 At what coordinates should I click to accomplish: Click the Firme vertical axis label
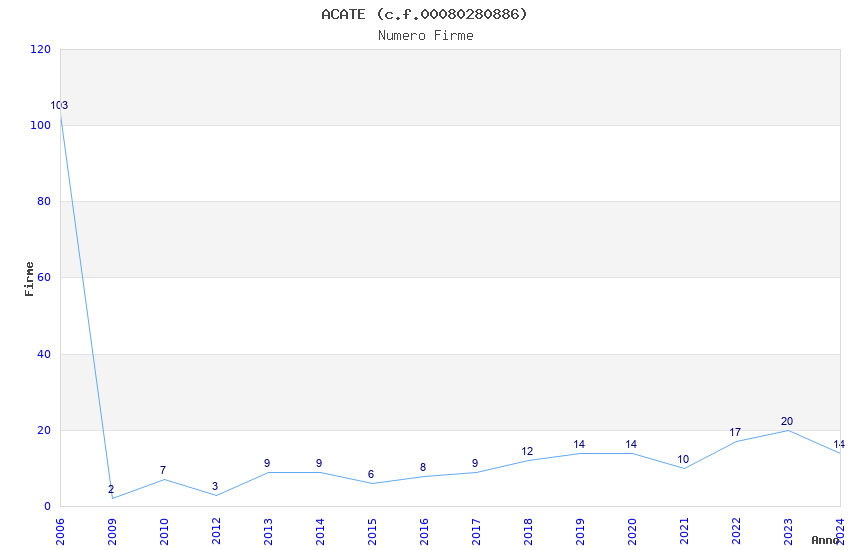click(29, 279)
